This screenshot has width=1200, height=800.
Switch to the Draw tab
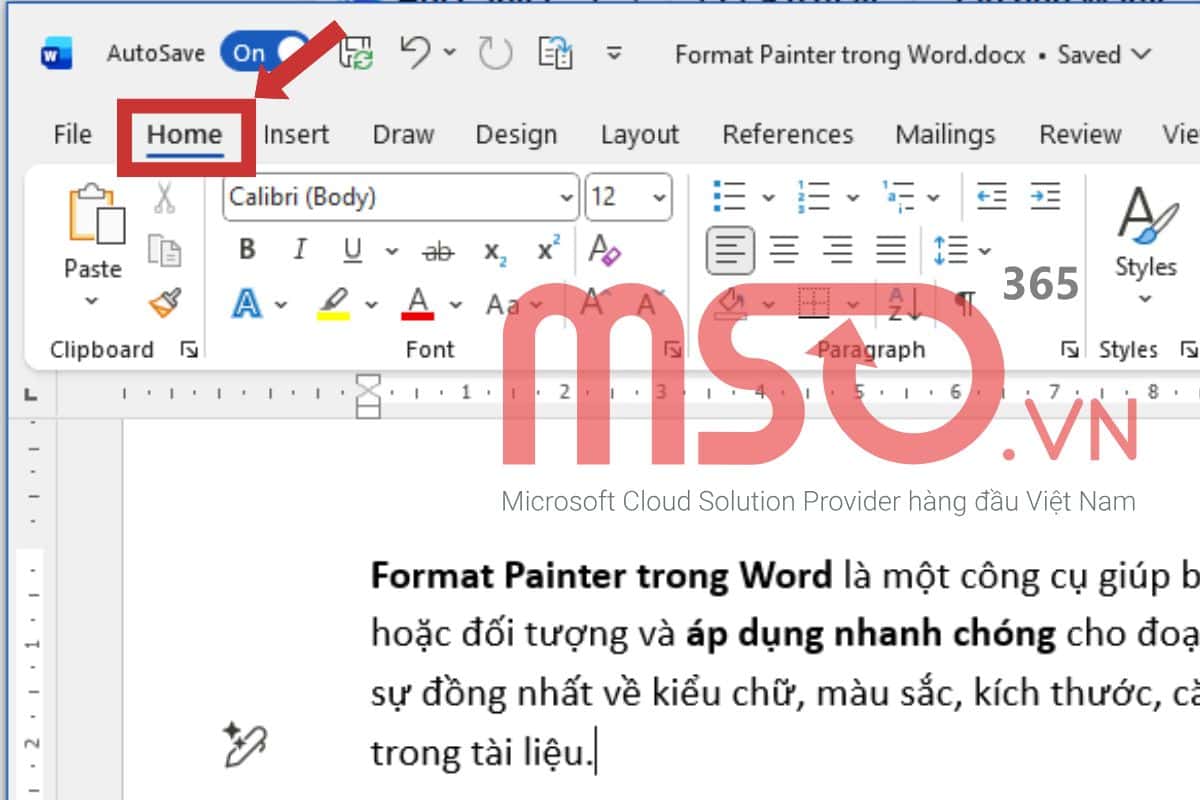(403, 134)
